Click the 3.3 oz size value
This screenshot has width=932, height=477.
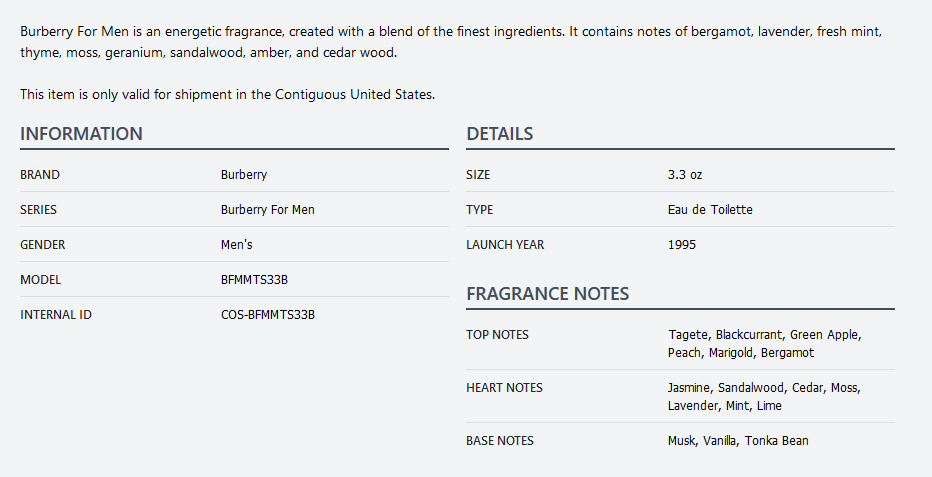tap(685, 175)
